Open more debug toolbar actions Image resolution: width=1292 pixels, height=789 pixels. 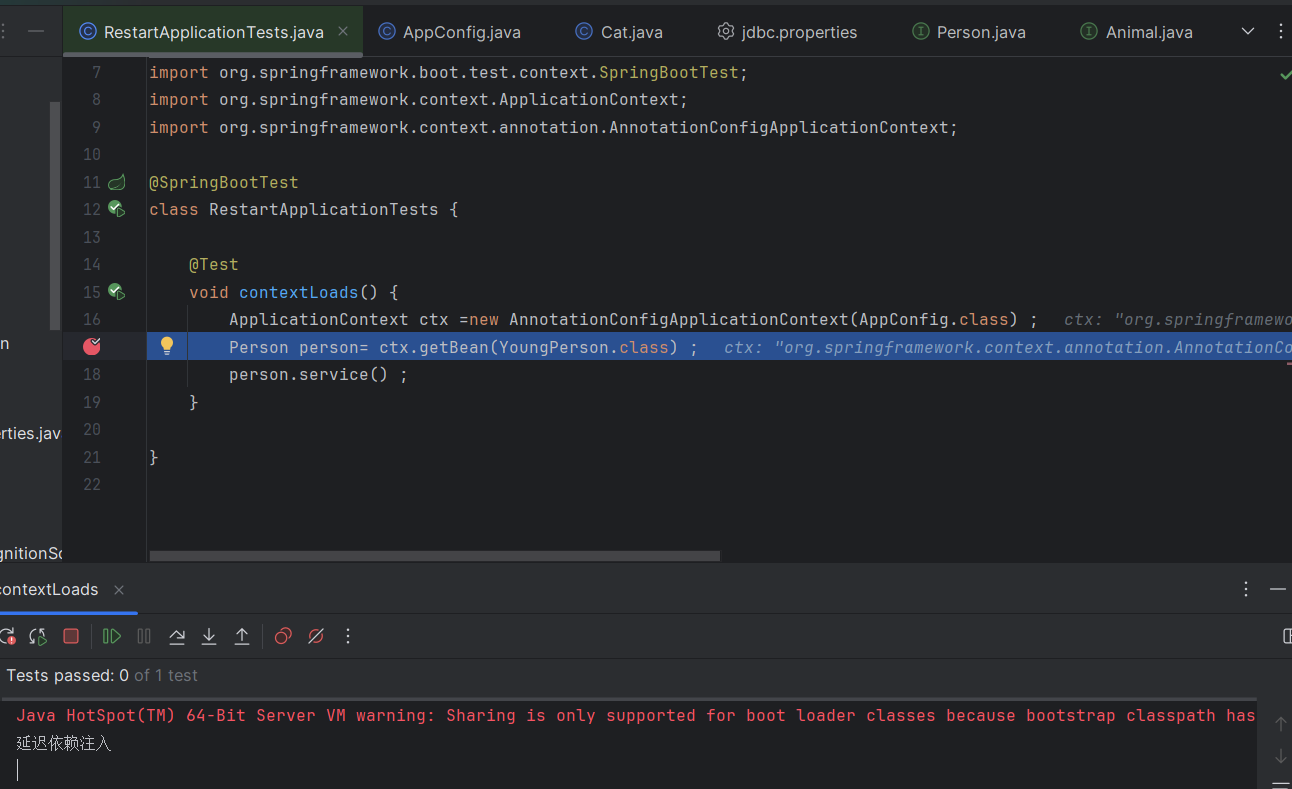tap(348, 636)
